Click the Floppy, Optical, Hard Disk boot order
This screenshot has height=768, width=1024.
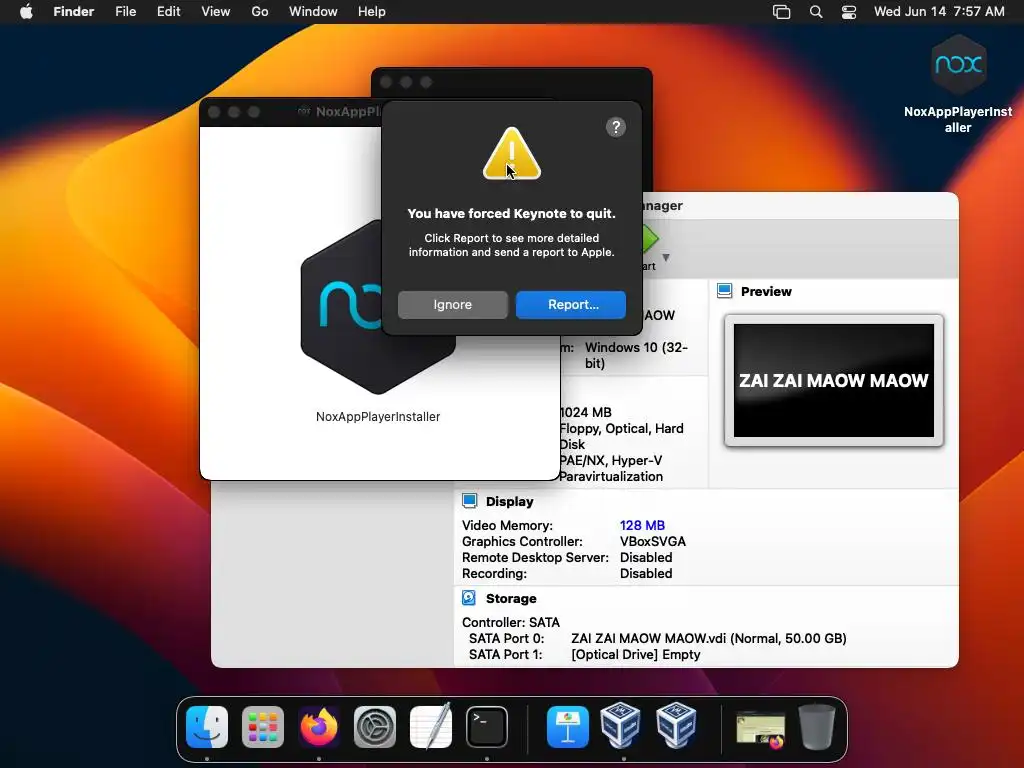[622, 436]
